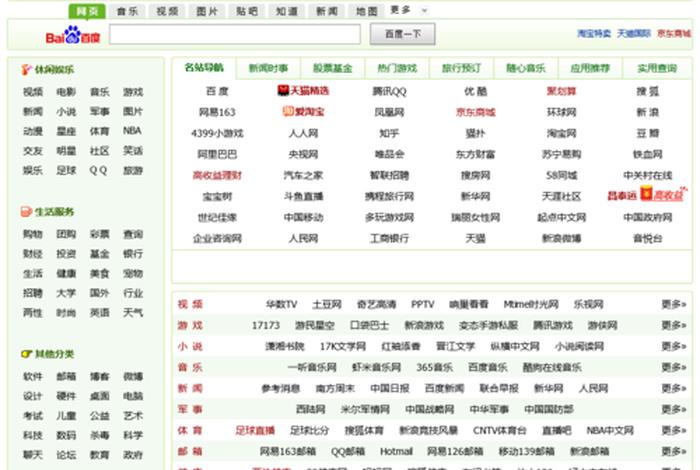Viewport: 700px width, 470px height.
Task: Select the 网页 search tab
Action: click(87, 11)
